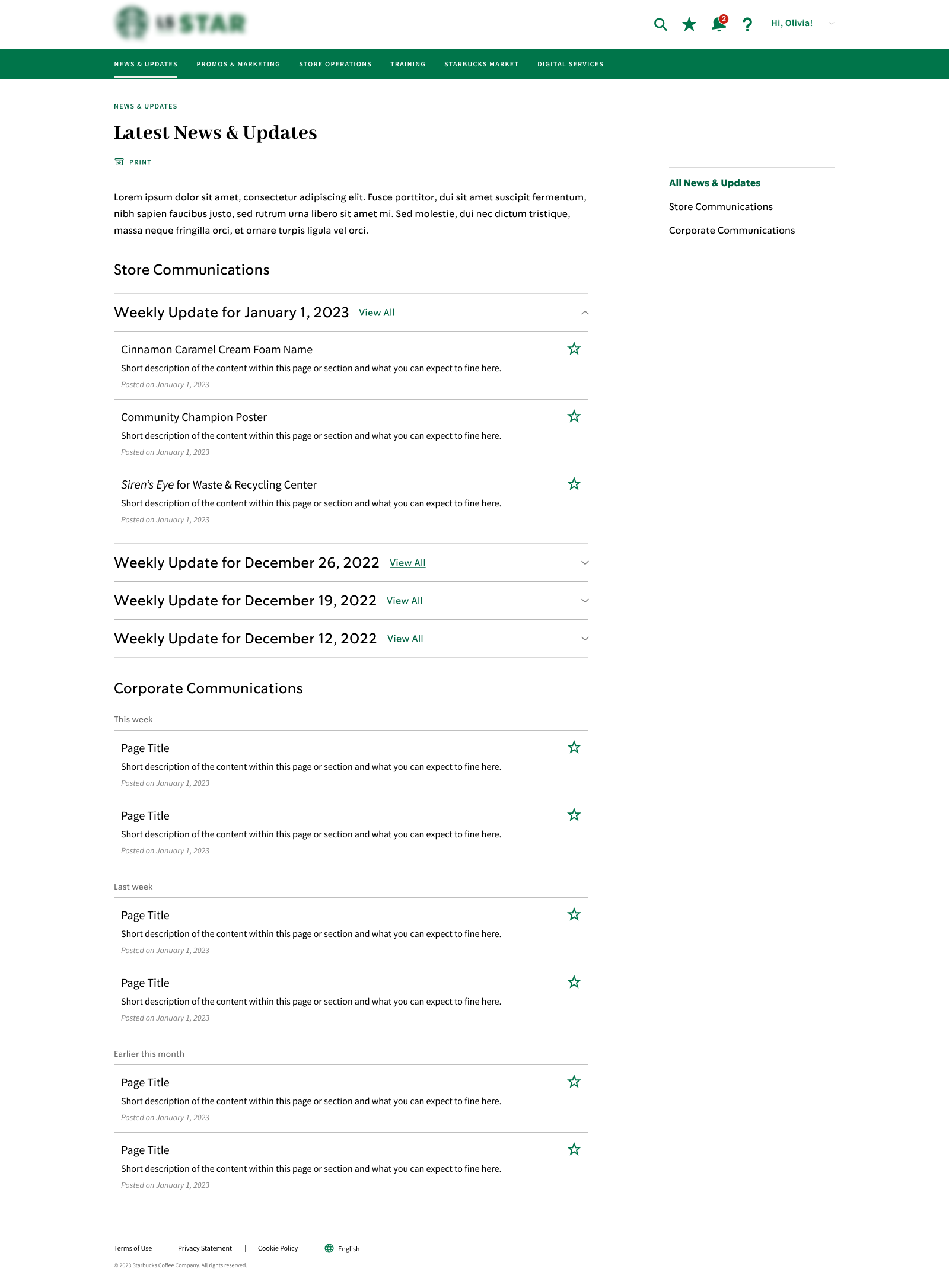The width and height of the screenshot is (949, 1288).
Task: Open Store Operations nav item
Action: [335, 64]
